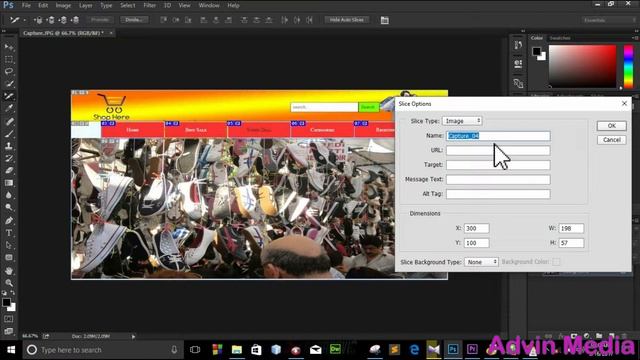
Task: Click the Alt Tag input field
Action: [x=498, y=194]
